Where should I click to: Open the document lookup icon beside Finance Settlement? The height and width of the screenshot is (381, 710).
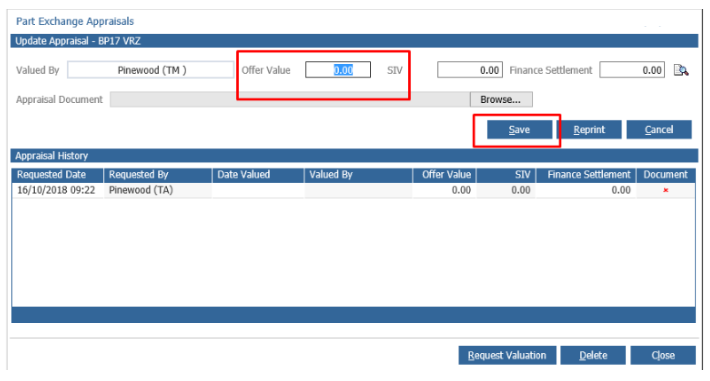pos(681,70)
